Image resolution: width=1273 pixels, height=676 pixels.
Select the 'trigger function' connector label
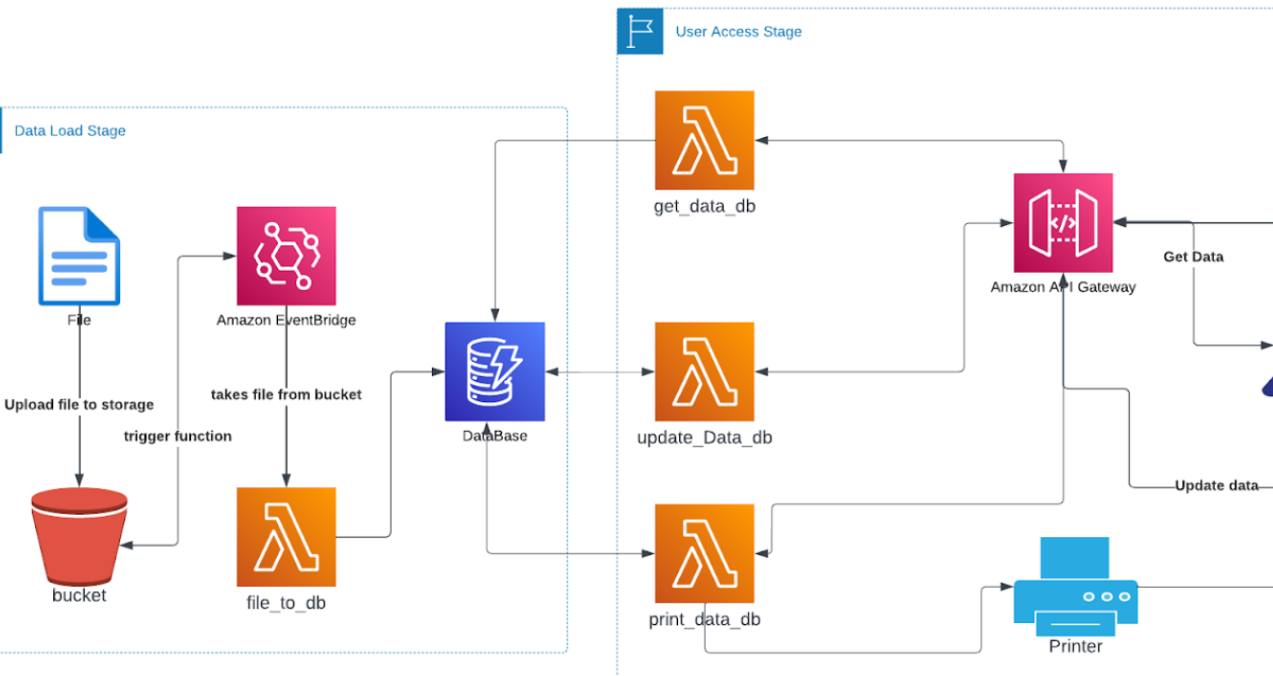178,436
